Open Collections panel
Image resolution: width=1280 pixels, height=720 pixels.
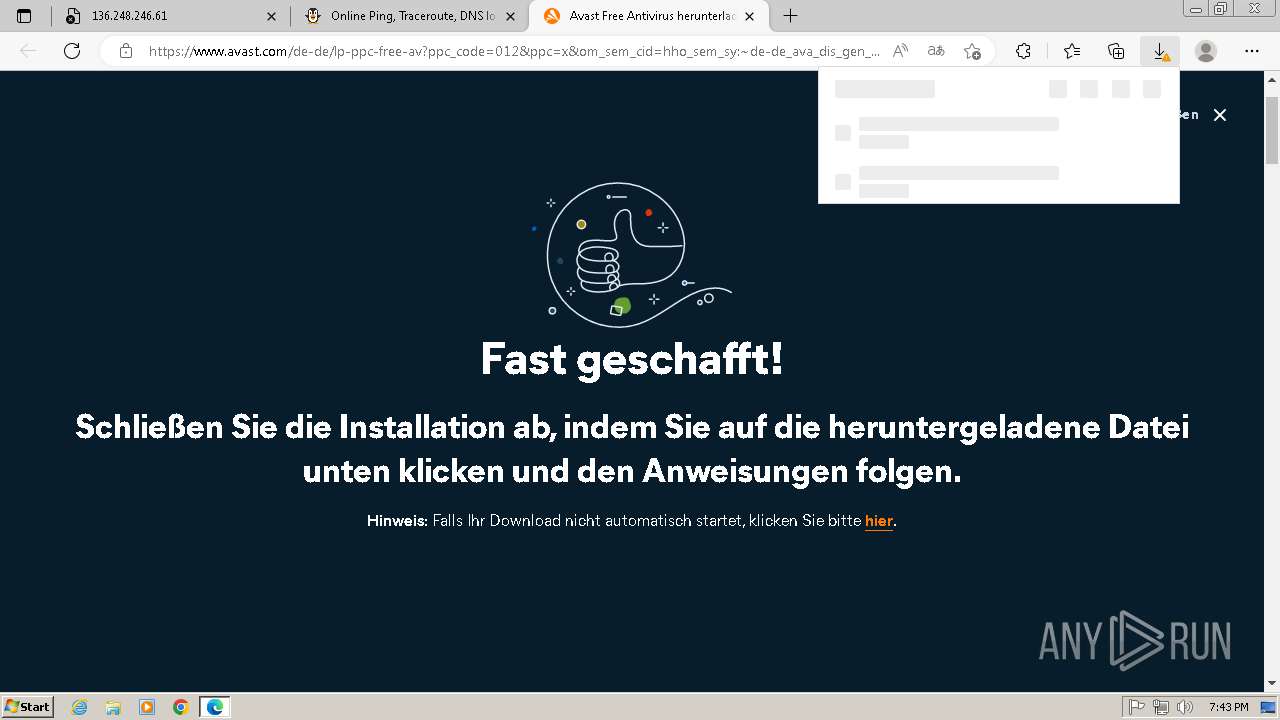click(x=1116, y=51)
